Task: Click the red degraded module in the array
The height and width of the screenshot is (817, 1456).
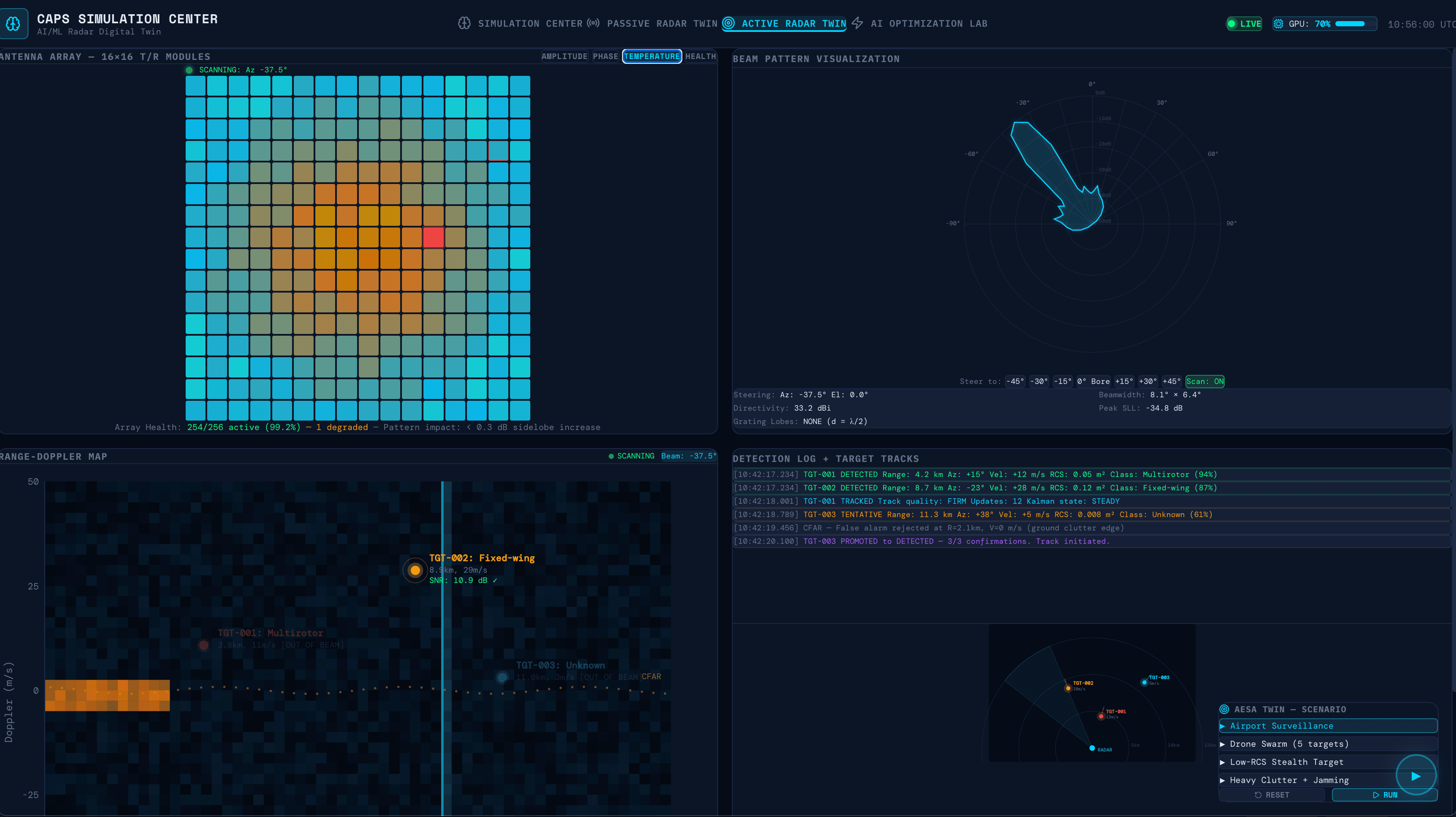Action: pos(433,237)
